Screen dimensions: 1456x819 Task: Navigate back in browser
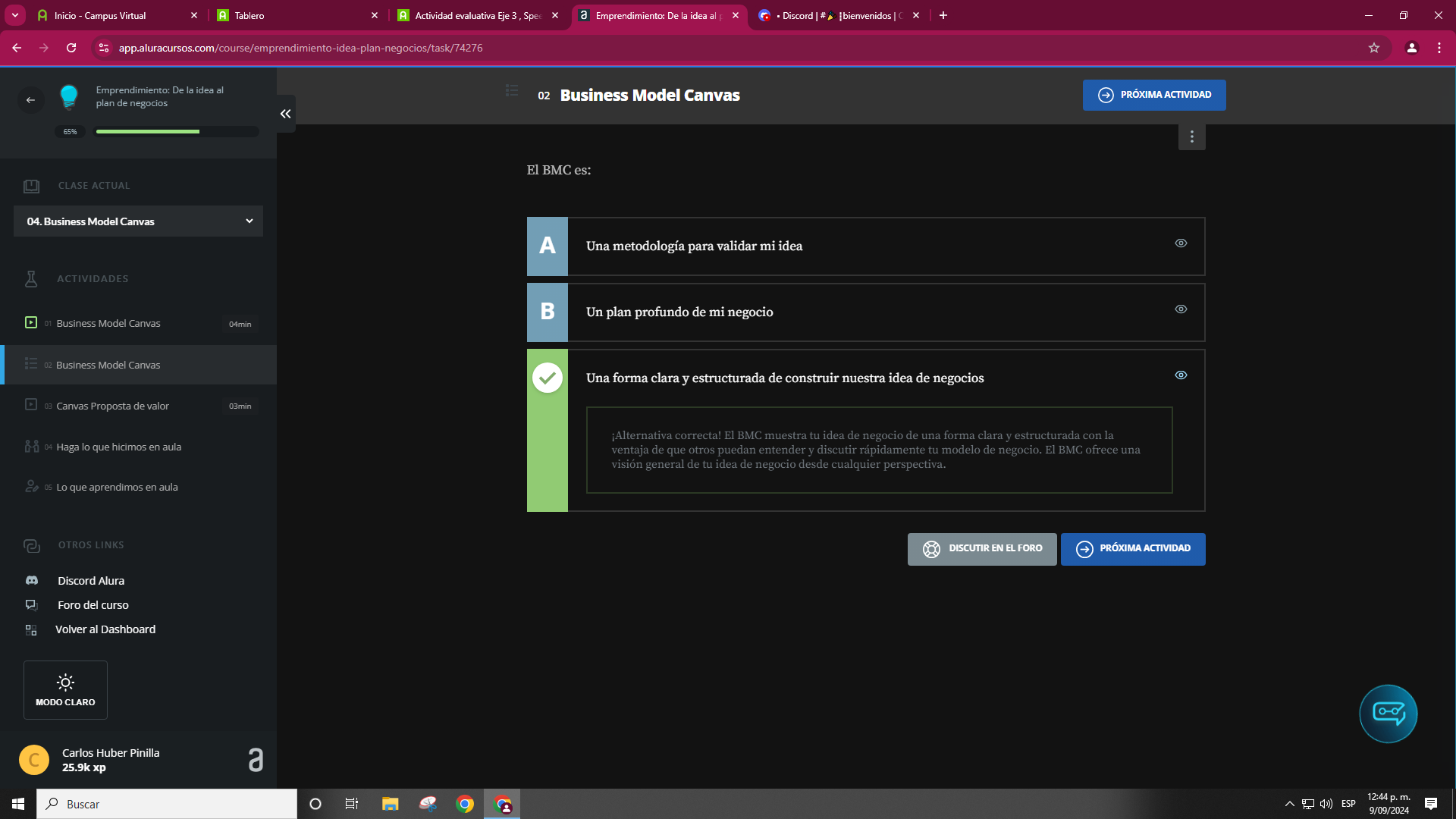point(17,48)
